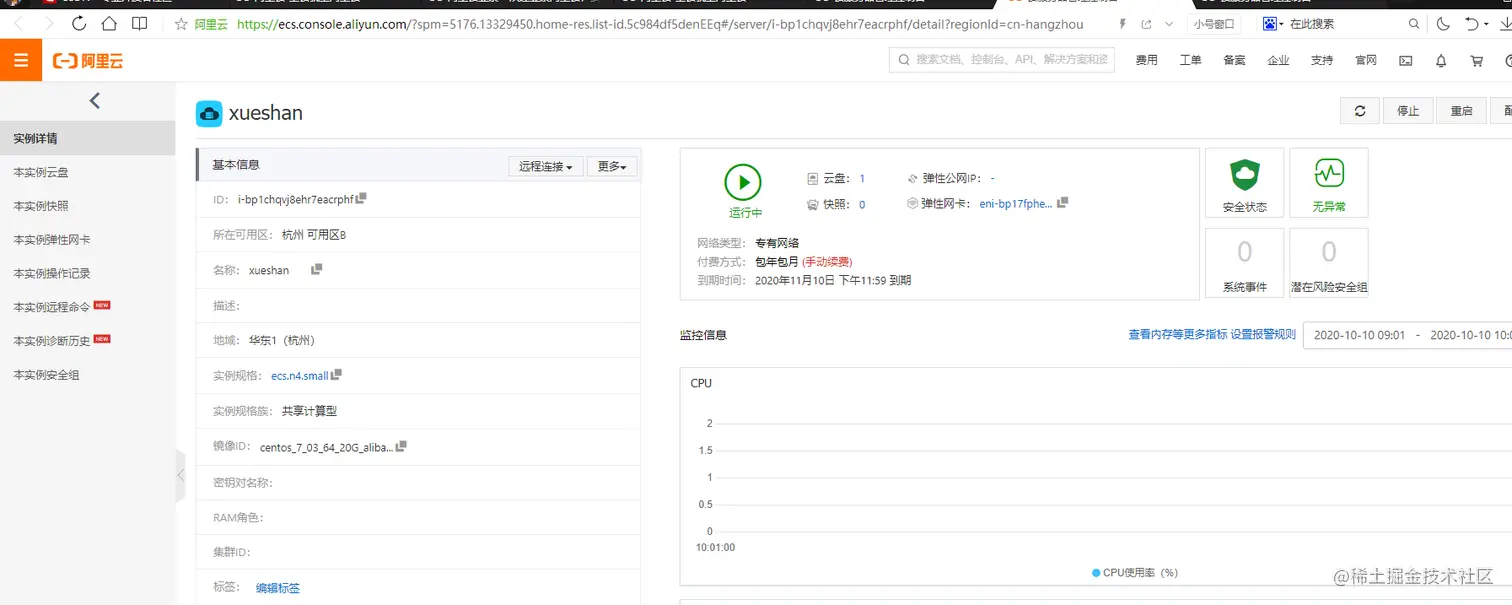This screenshot has height=605, width=1512.
Task: Click the icon next to name xueshan
Action: point(317,269)
